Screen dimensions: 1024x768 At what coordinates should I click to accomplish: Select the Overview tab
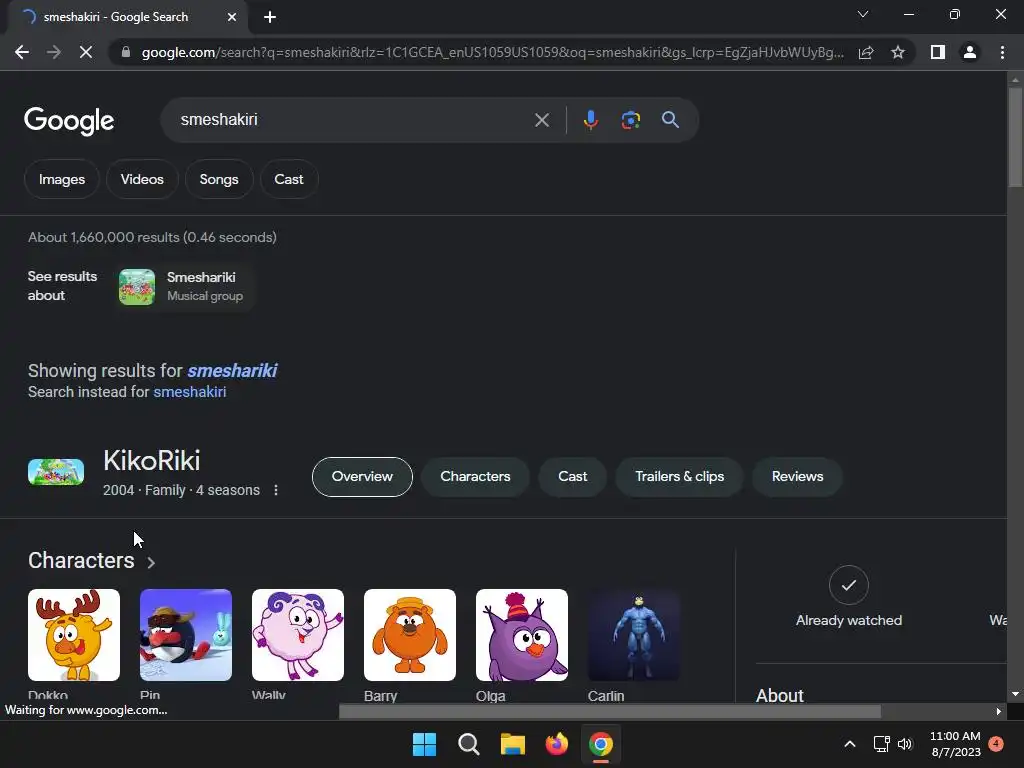362,477
